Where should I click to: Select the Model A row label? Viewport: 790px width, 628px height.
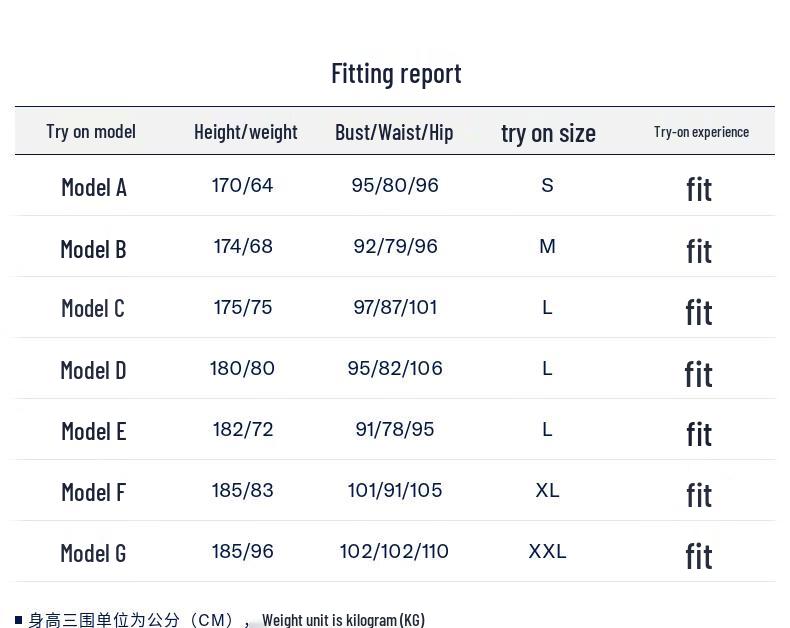click(x=94, y=187)
